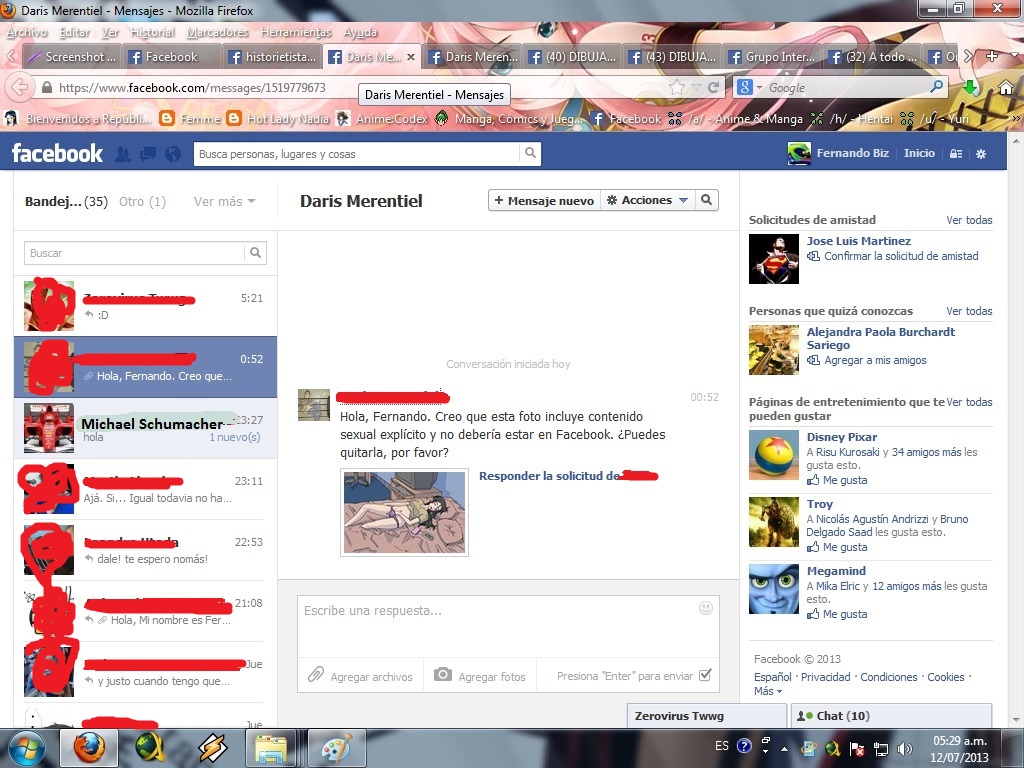This screenshot has height=768, width=1024.
Task: Open the messages icon in Facebook header
Action: pos(148,153)
